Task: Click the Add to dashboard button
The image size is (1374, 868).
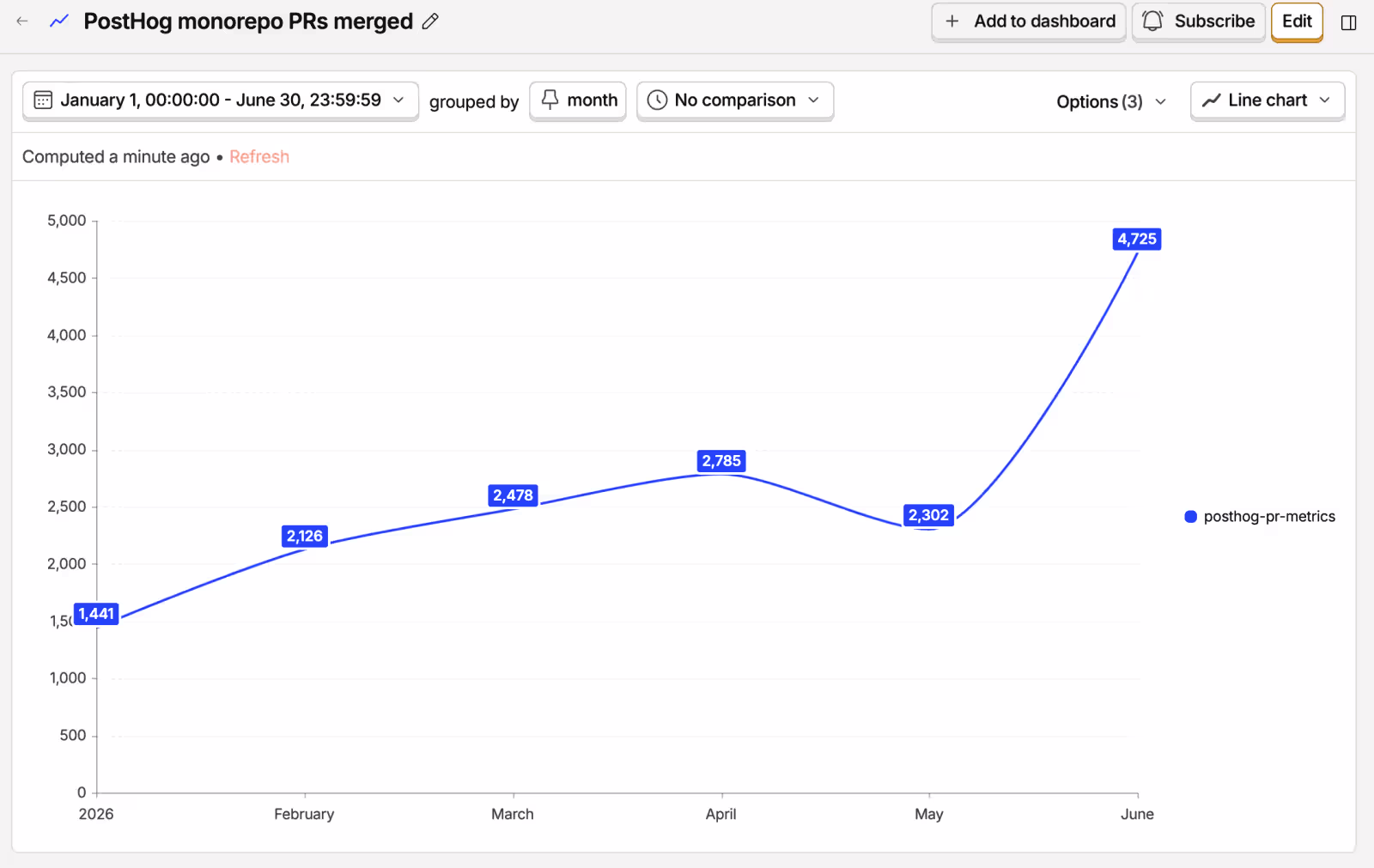Action: [1029, 21]
